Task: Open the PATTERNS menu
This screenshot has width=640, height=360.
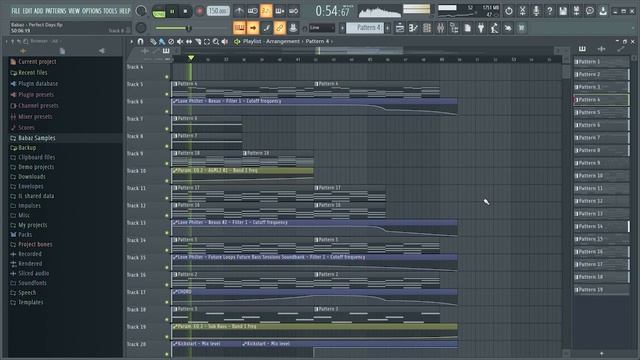Action: 56,11
